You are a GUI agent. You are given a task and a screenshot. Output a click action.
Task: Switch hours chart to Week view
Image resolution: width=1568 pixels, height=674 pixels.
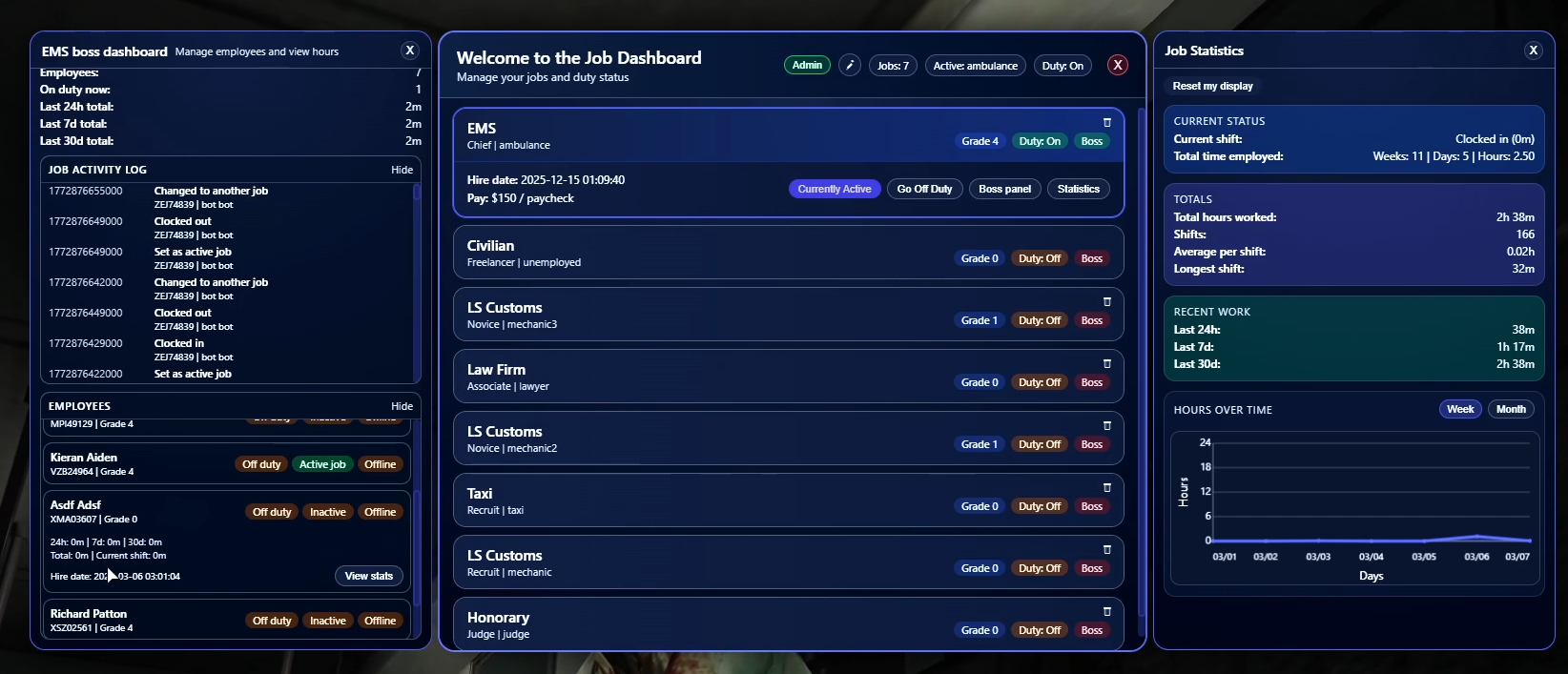(1460, 409)
